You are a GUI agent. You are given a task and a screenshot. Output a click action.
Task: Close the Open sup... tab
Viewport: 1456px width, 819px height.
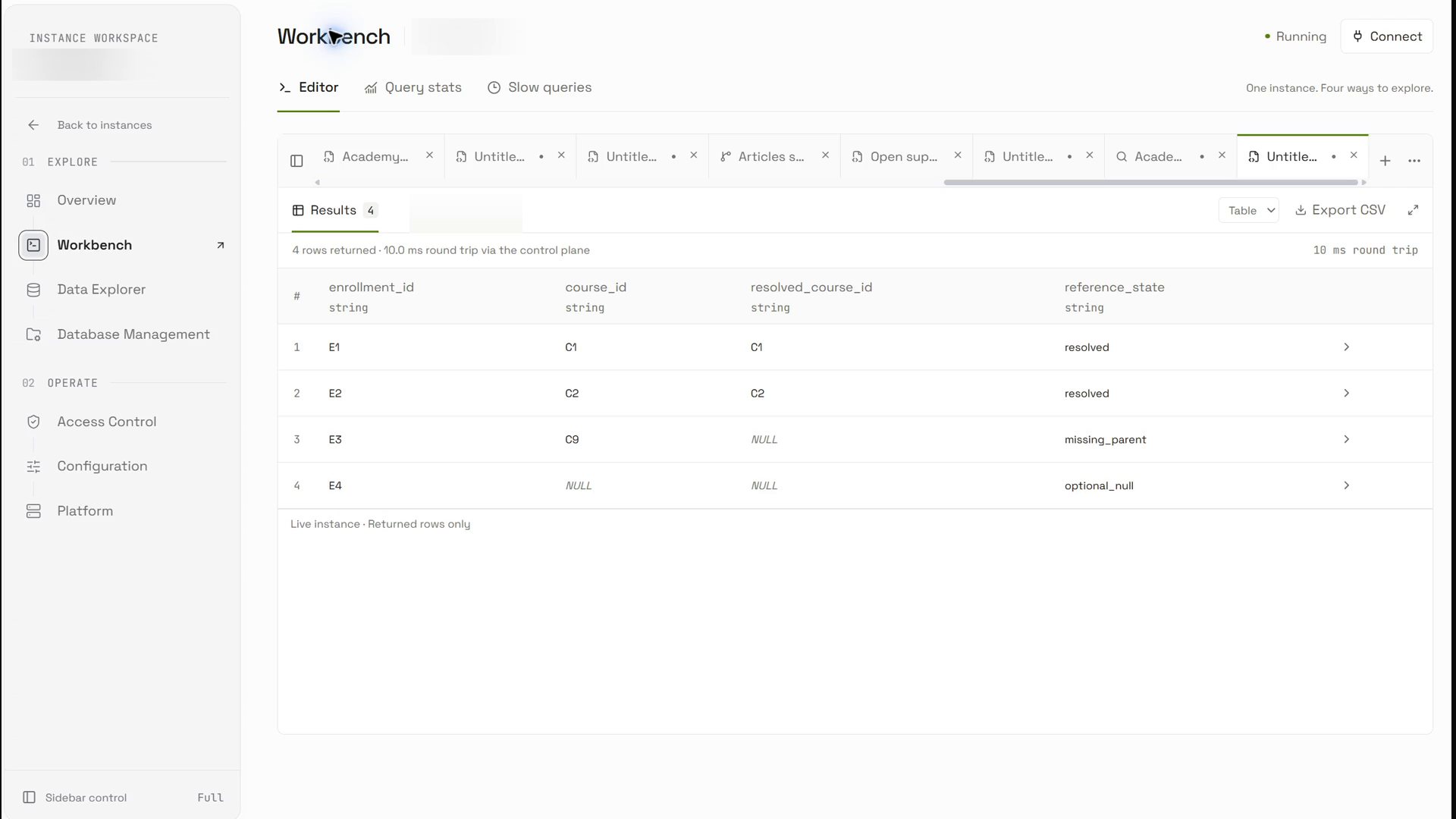click(958, 155)
